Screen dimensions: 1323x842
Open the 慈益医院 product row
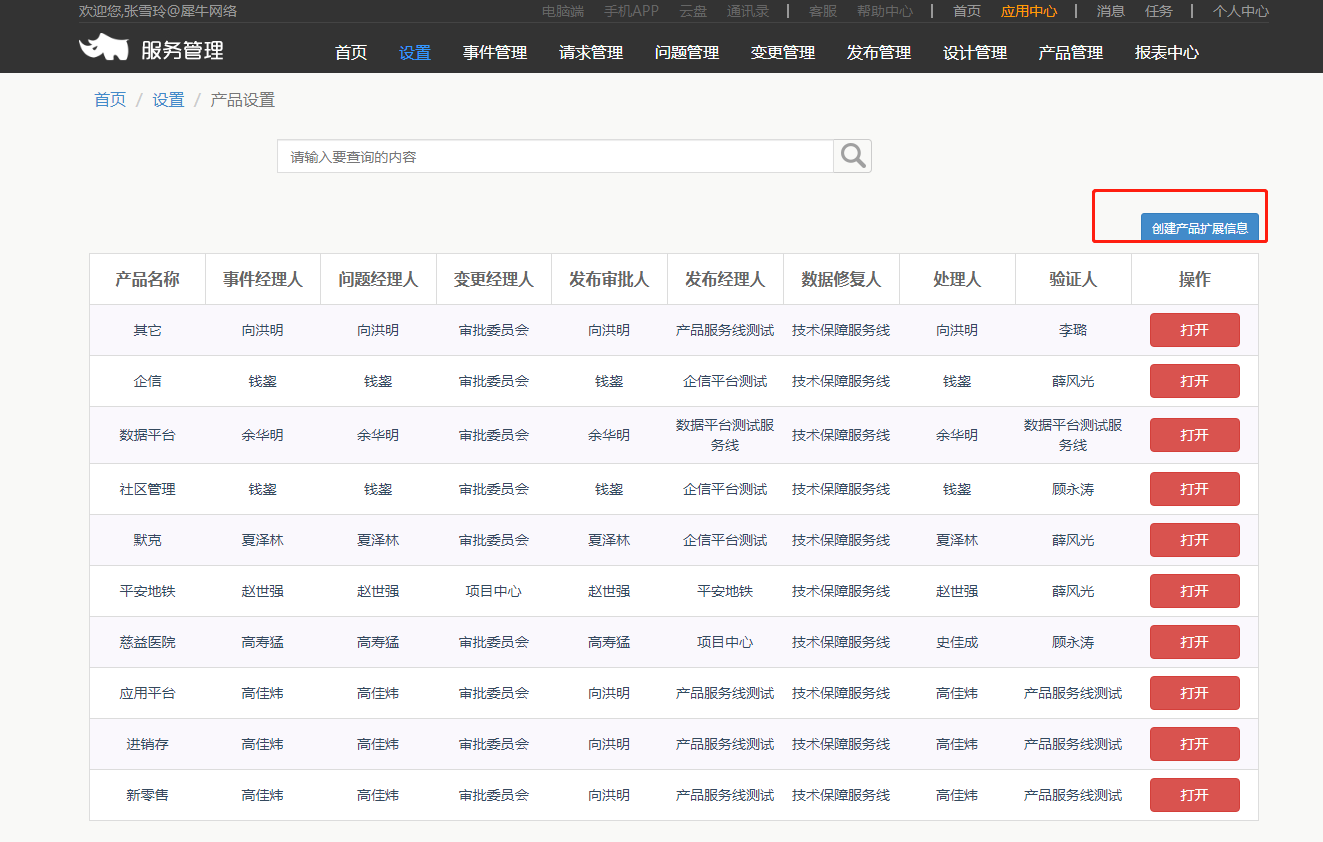[x=1194, y=642]
